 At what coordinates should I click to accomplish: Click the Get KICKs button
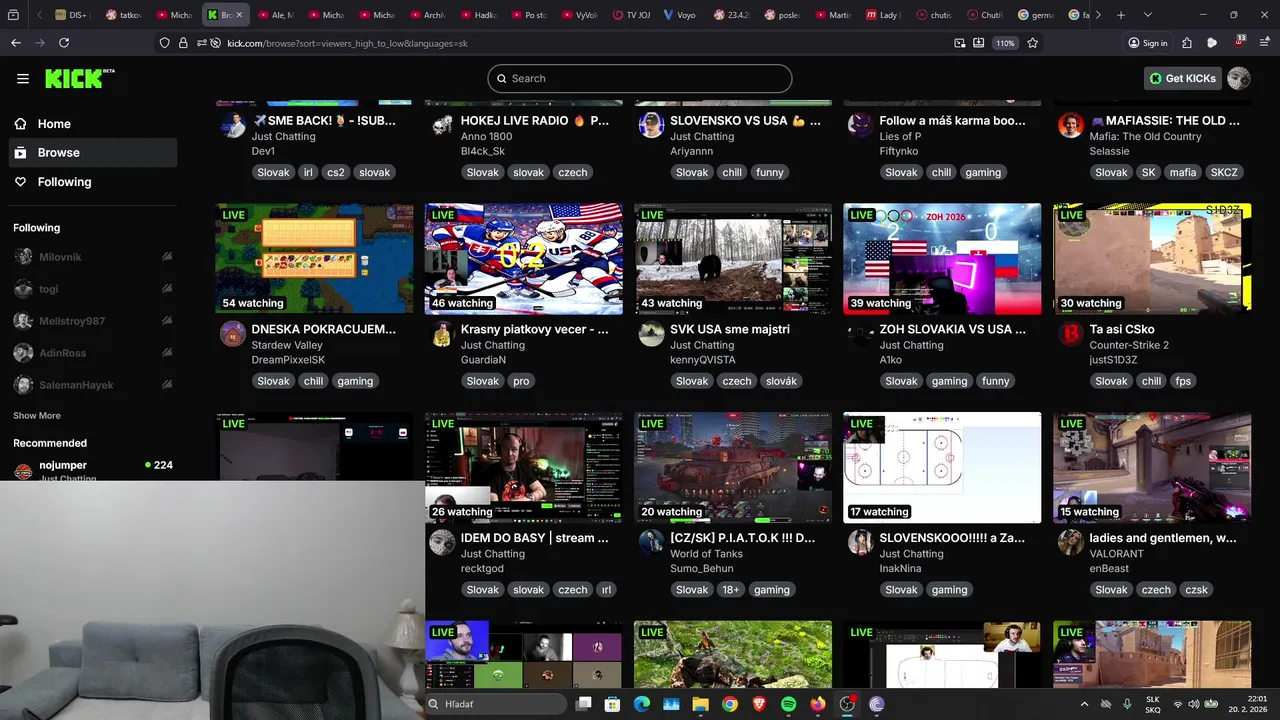(x=1183, y=78)
